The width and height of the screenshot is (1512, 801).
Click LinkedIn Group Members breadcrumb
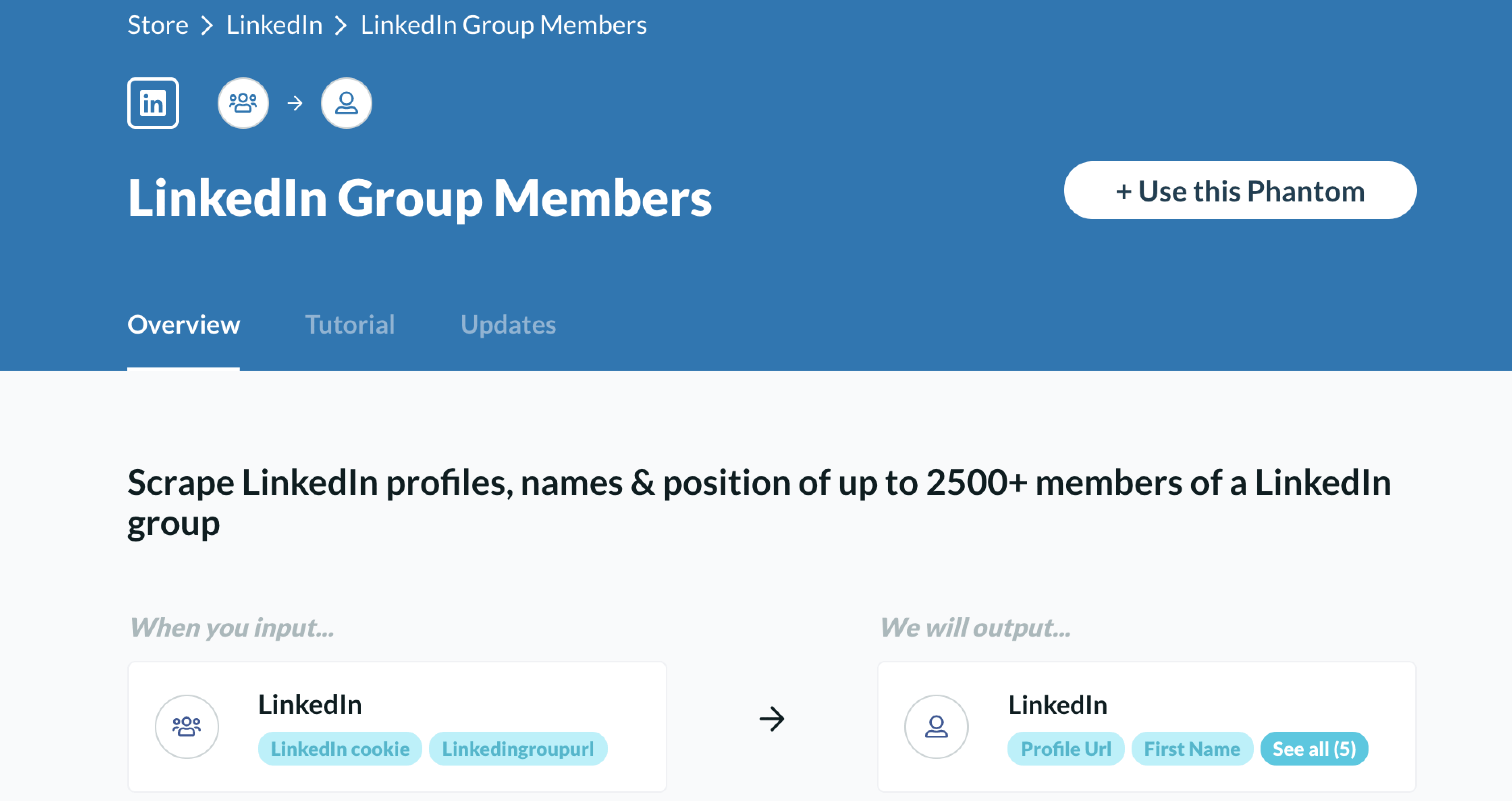click(504, 25)
